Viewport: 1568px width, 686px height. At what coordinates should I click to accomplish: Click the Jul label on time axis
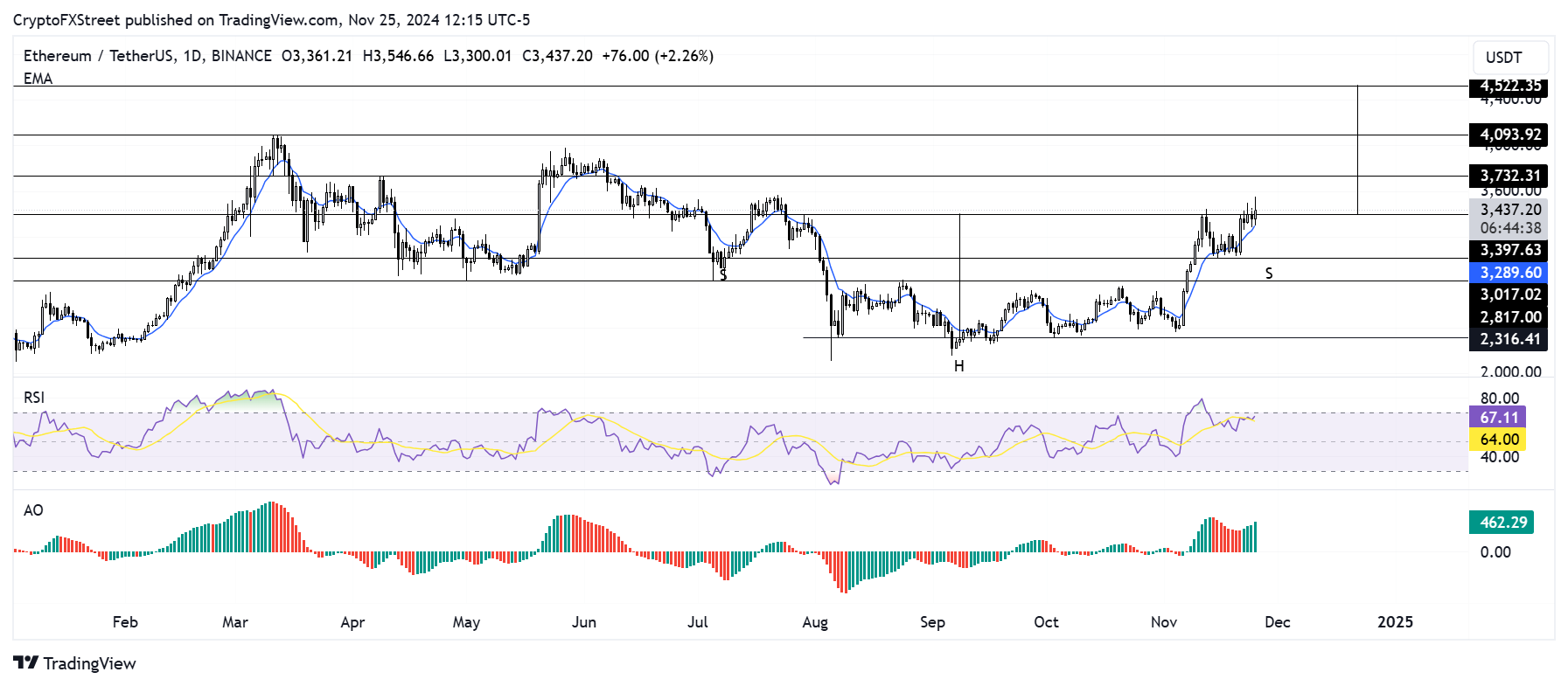pos(698,622)
